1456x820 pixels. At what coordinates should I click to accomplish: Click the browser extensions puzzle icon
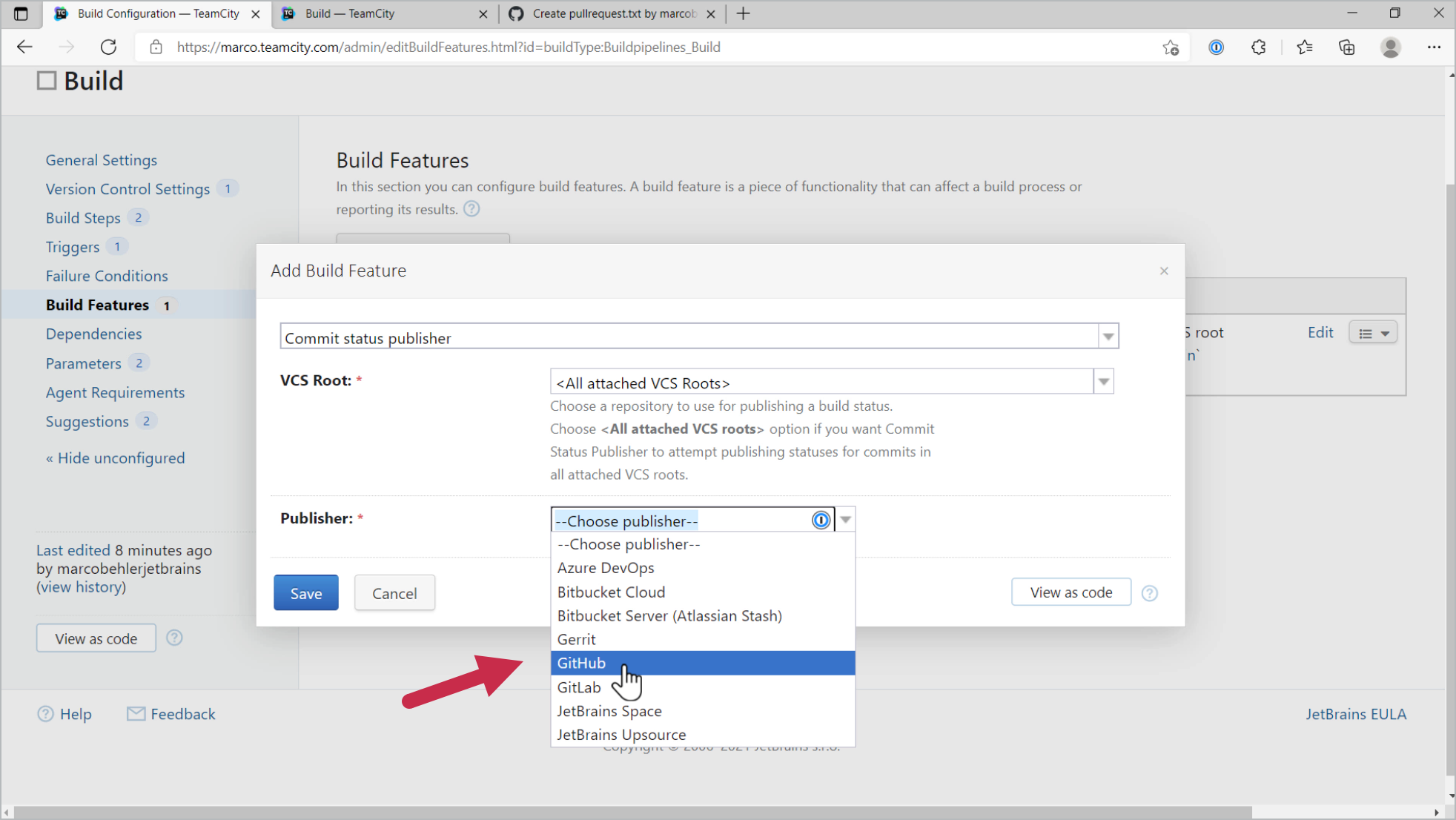[1258, 47]
